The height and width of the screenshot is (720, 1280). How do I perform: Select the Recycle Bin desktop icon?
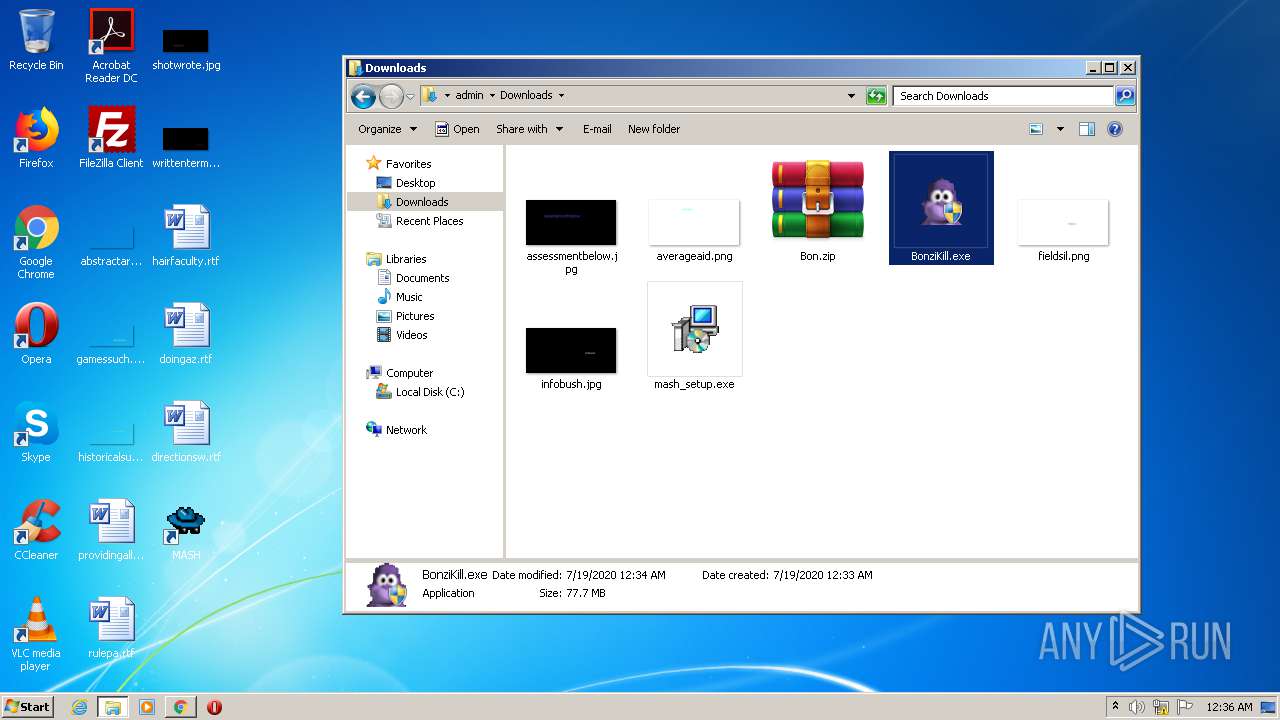pyautogui.click(x=36, y=40)
